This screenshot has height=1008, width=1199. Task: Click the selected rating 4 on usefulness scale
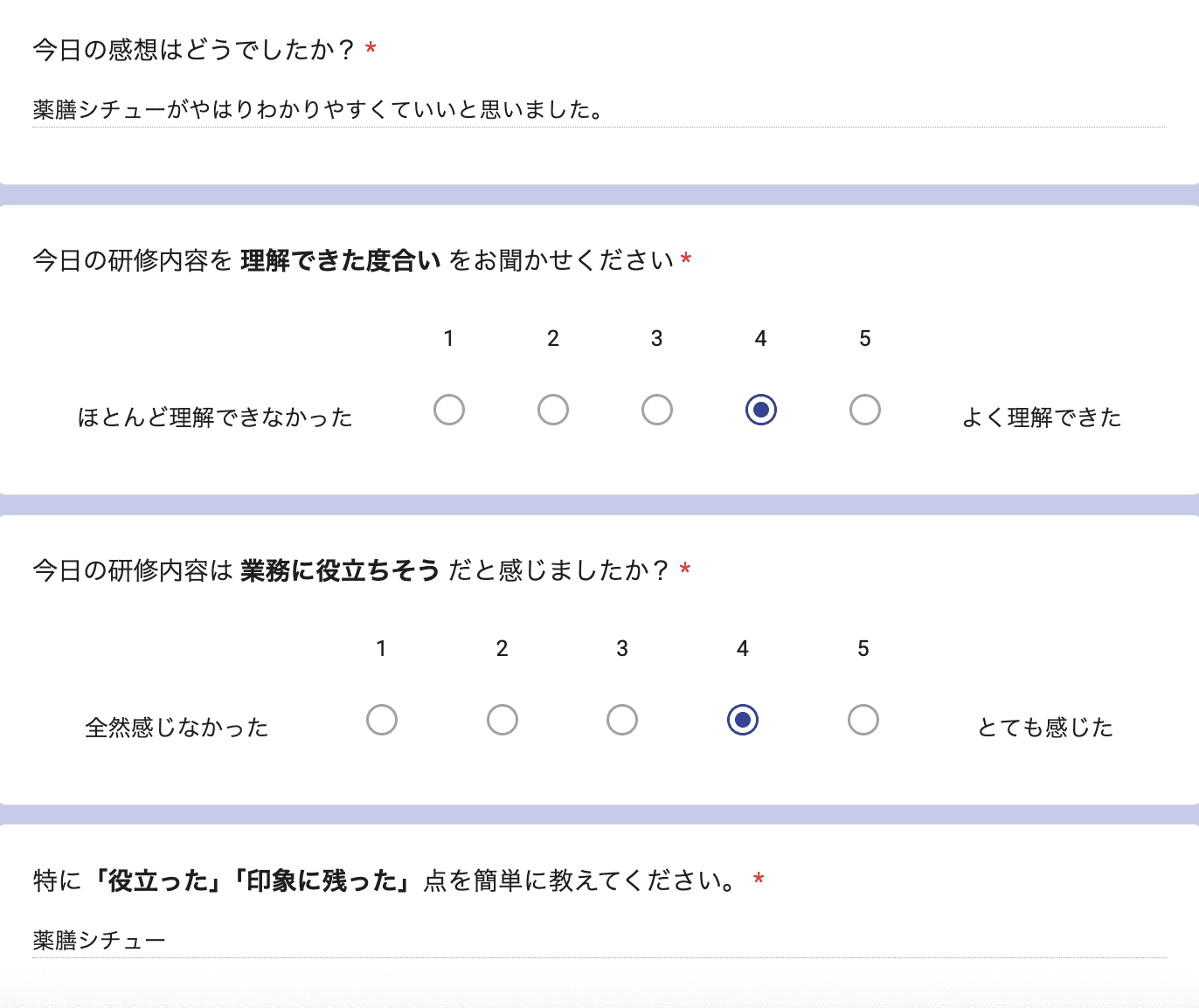coord(742,719)
